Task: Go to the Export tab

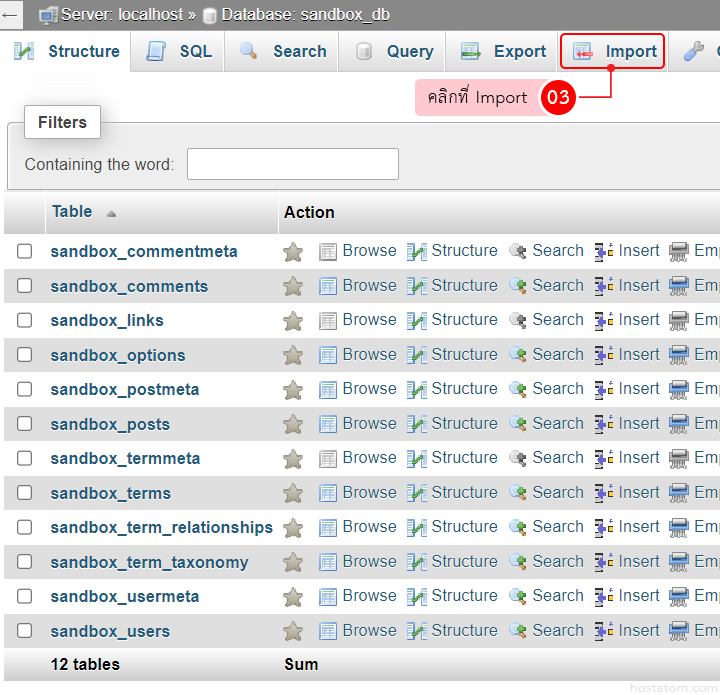Action: 503,51
